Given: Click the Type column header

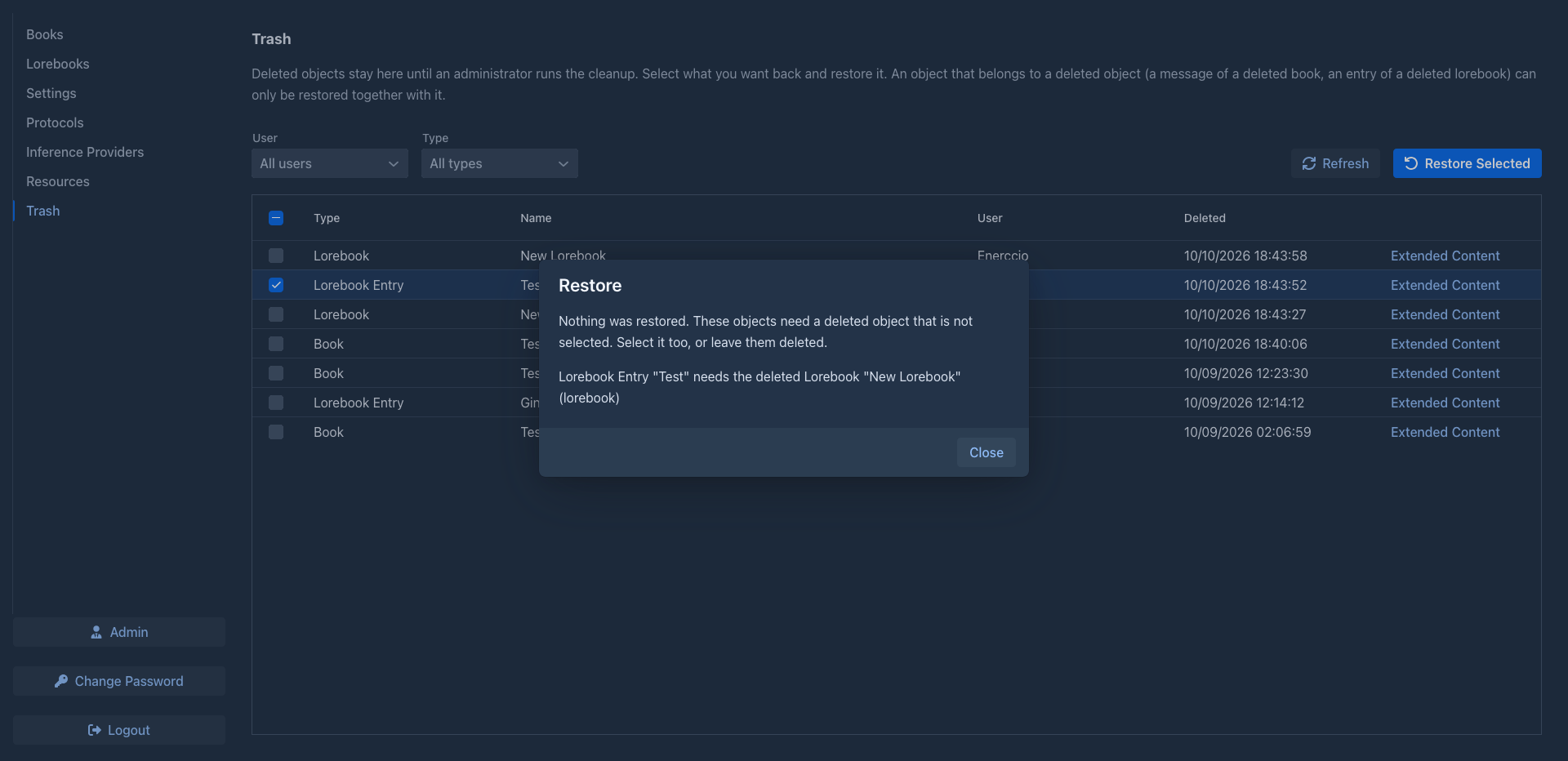Looking at the screenshot, I should [327, 218].
